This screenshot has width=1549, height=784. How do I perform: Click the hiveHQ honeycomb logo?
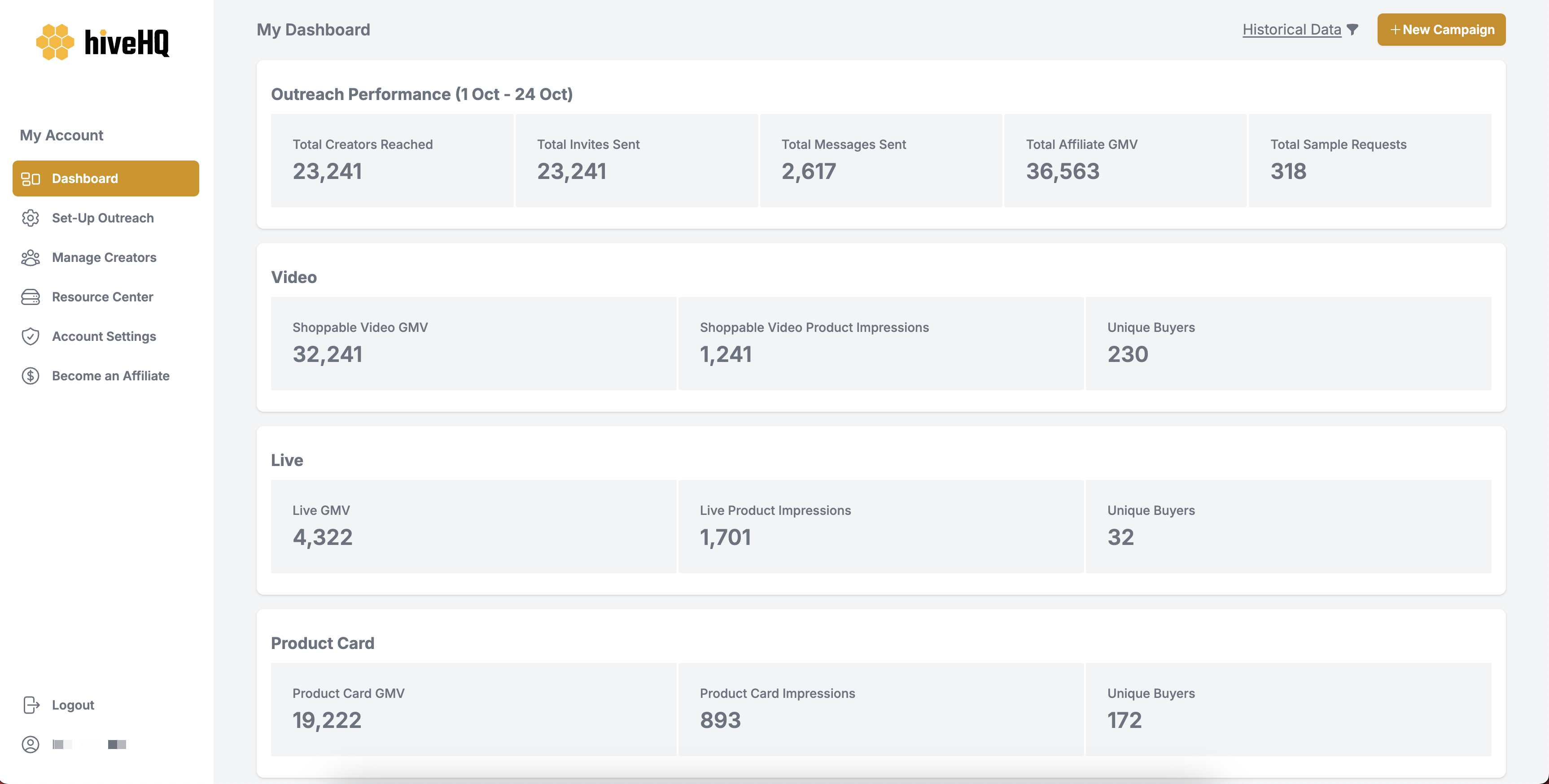(55, 42)
